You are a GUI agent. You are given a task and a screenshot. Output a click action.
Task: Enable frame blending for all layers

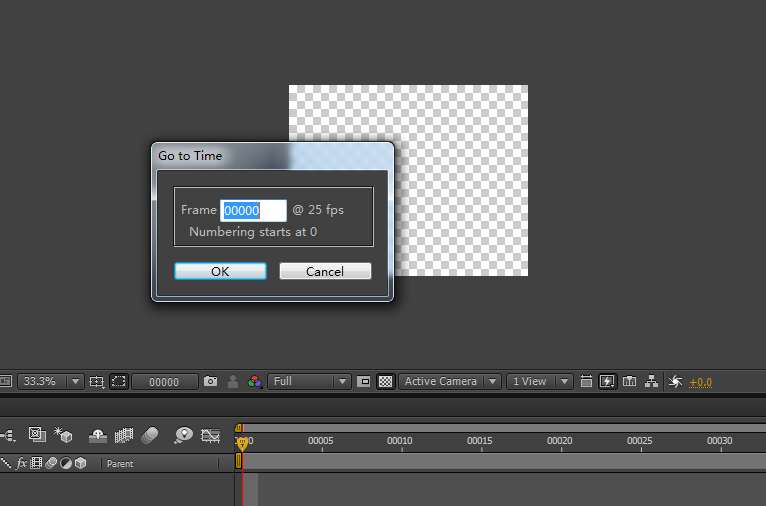coord(124,435)
